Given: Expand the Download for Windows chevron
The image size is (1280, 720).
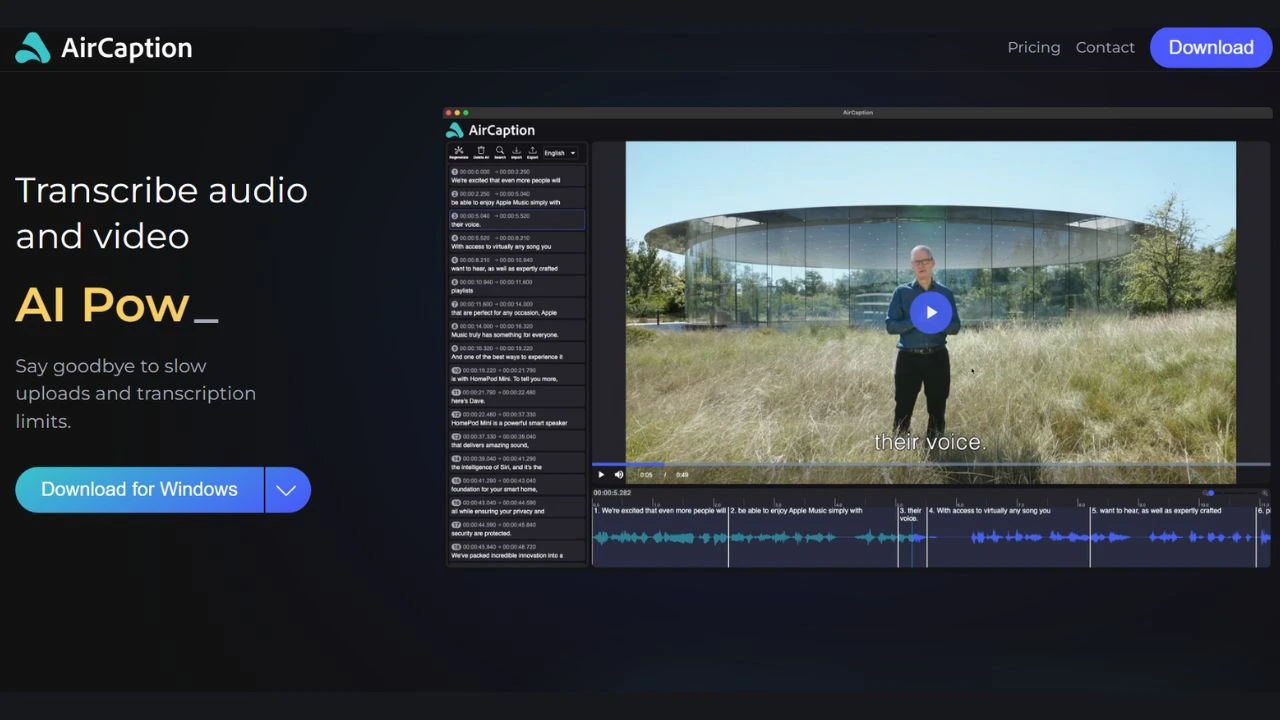Looking at the screenshot, I should pos(287,489).
